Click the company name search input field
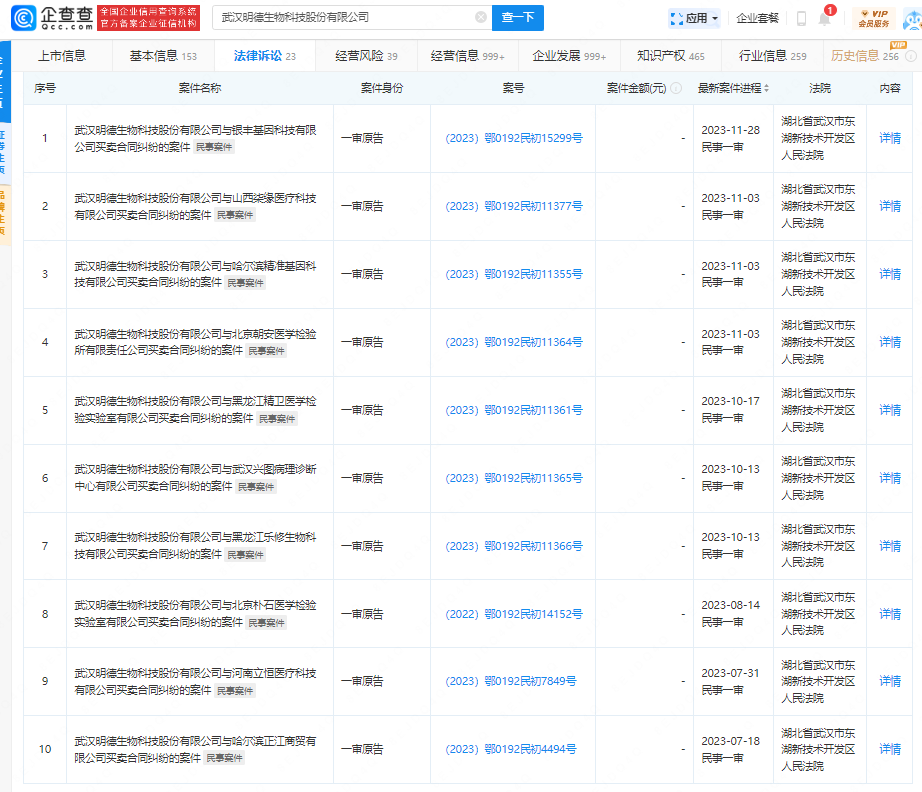 (340, 18)
